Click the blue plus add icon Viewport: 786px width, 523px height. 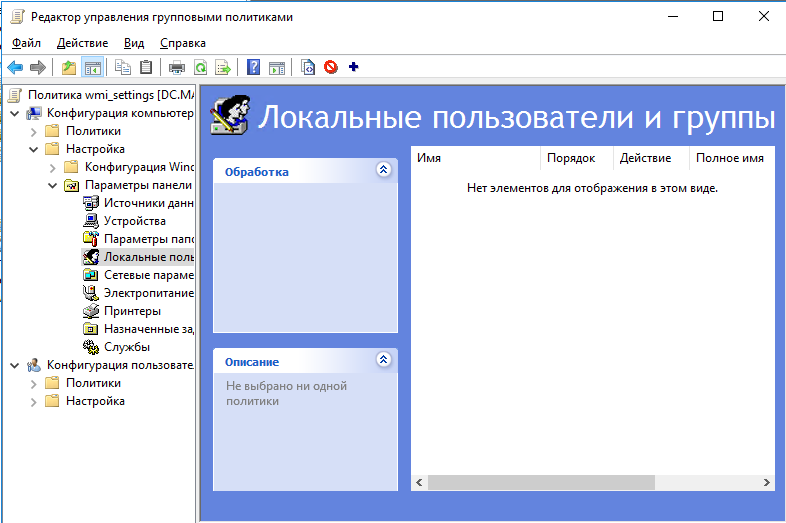point(353,68)
